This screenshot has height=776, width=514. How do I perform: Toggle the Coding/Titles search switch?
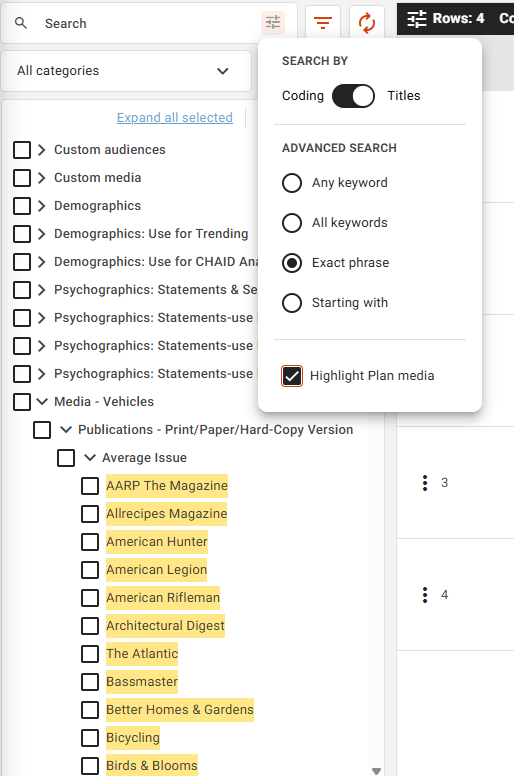(x=353, y=96)
